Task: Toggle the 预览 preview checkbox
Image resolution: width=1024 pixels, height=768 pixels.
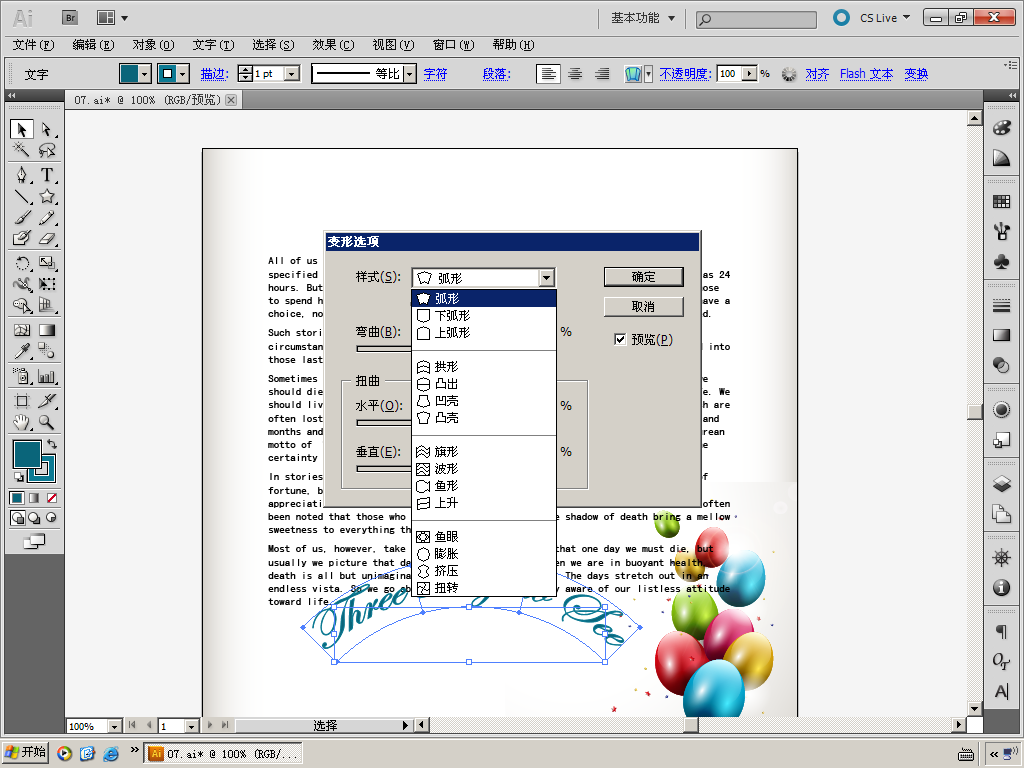Action: 620,339
